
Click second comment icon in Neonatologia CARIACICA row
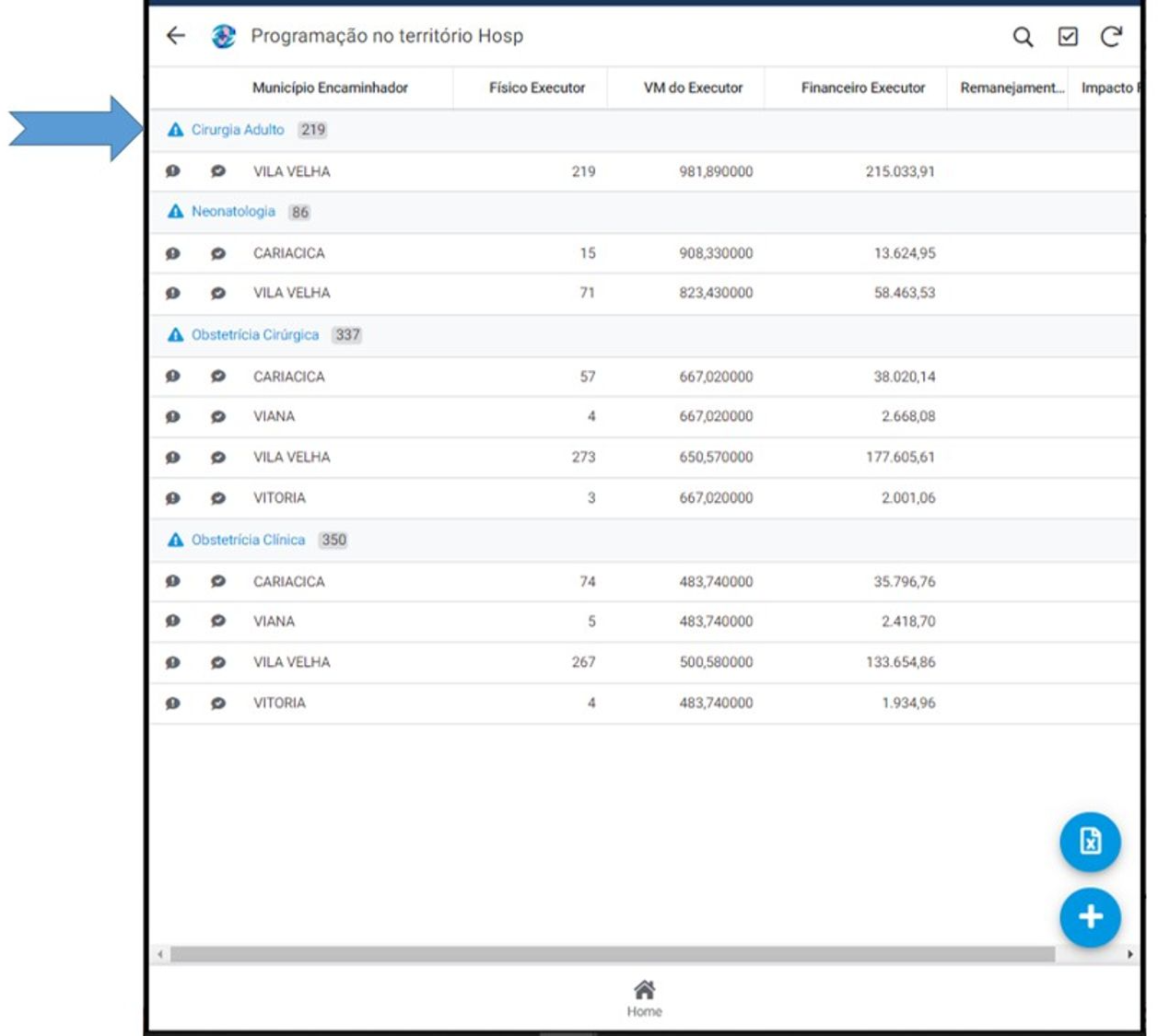click(218, 253)
